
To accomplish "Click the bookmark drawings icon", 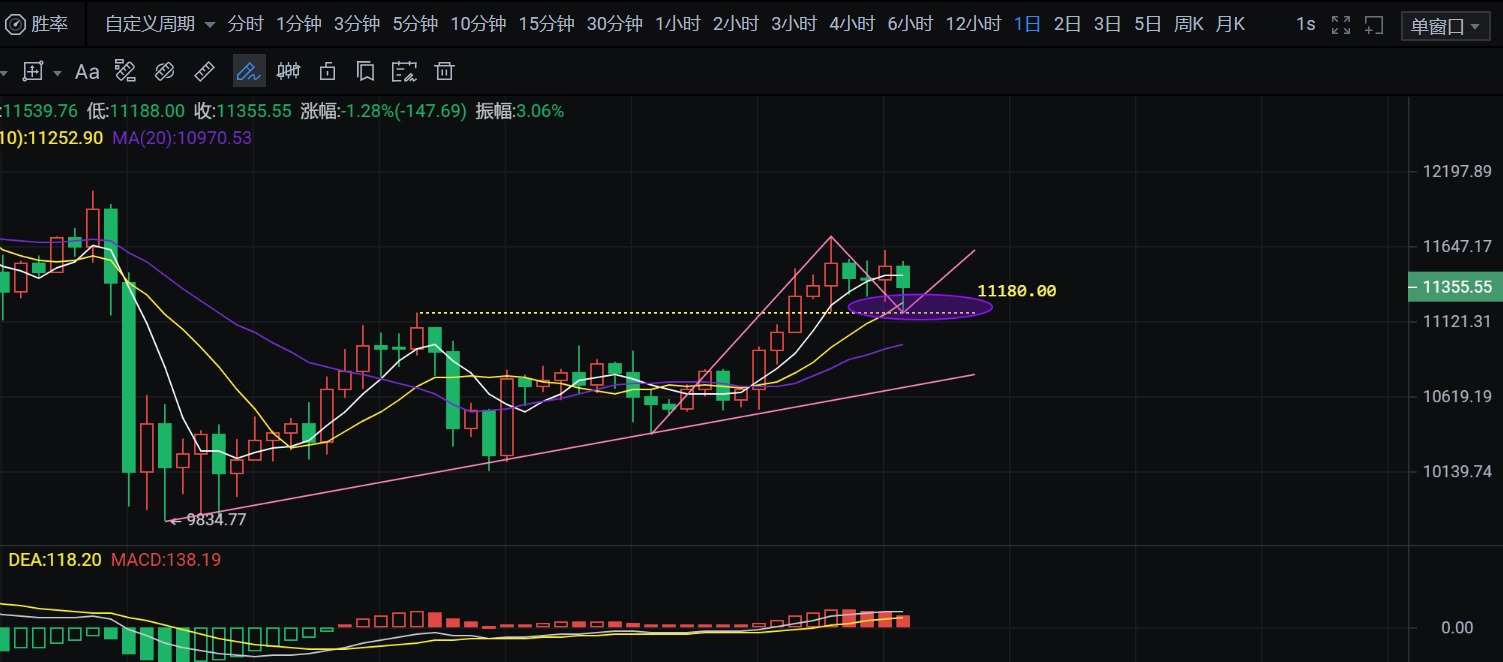I will 365,71.
